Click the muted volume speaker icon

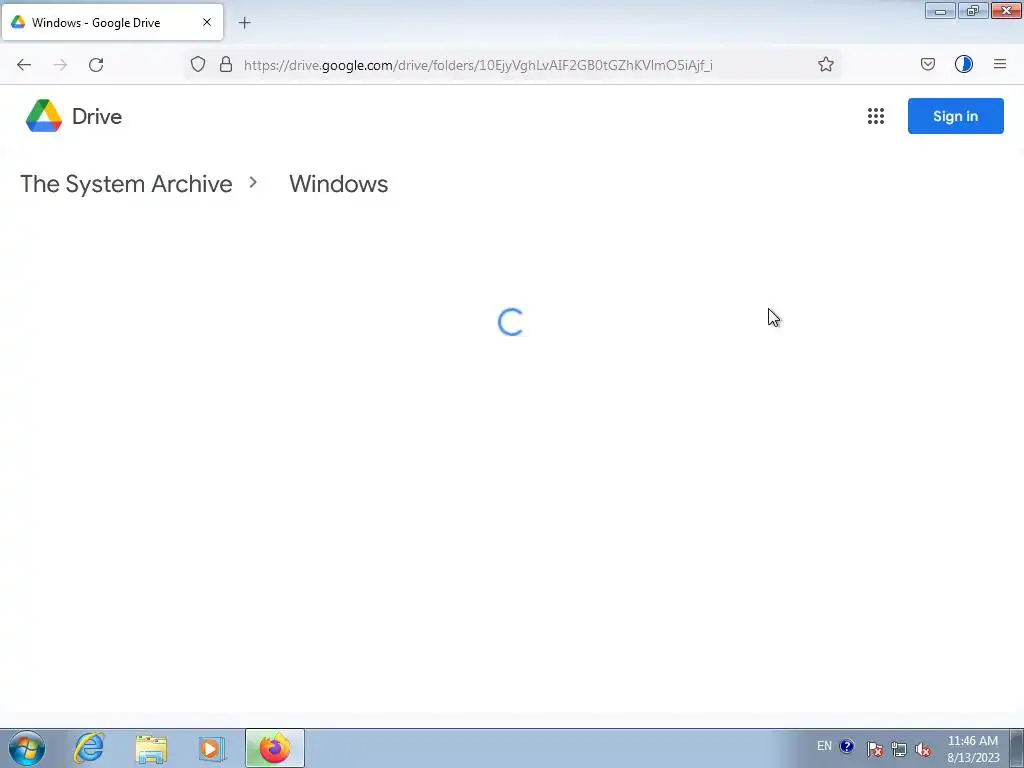click(923, 749)
